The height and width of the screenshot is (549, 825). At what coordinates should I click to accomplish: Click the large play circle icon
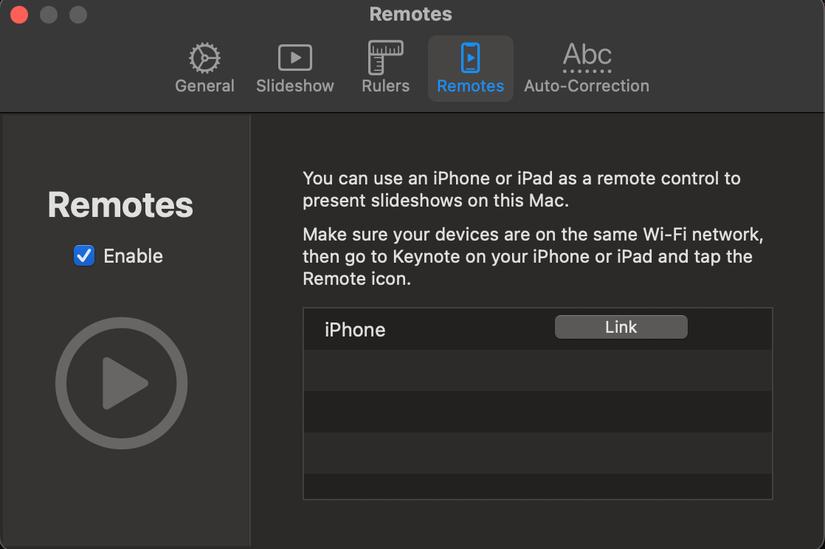click(x=122, y=383)
